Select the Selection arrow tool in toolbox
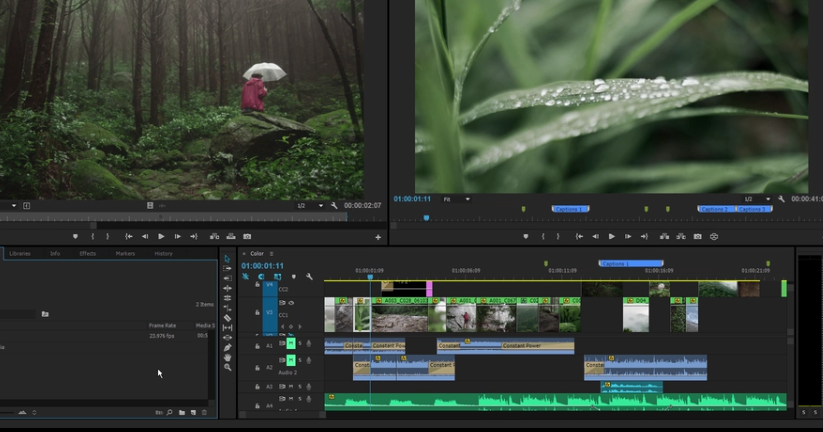The width and height of the screenshot is (823, 432). tap(227, 259)
